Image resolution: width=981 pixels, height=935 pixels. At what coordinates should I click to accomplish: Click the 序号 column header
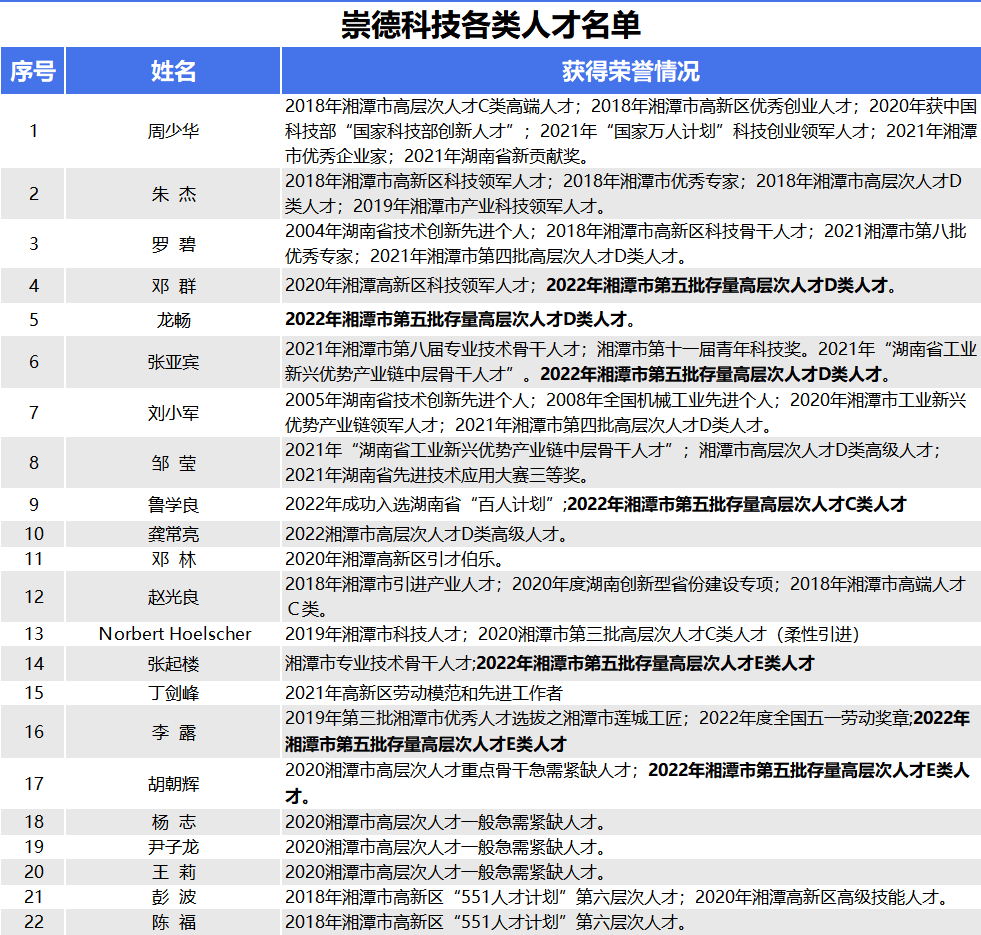click(33, 71)
